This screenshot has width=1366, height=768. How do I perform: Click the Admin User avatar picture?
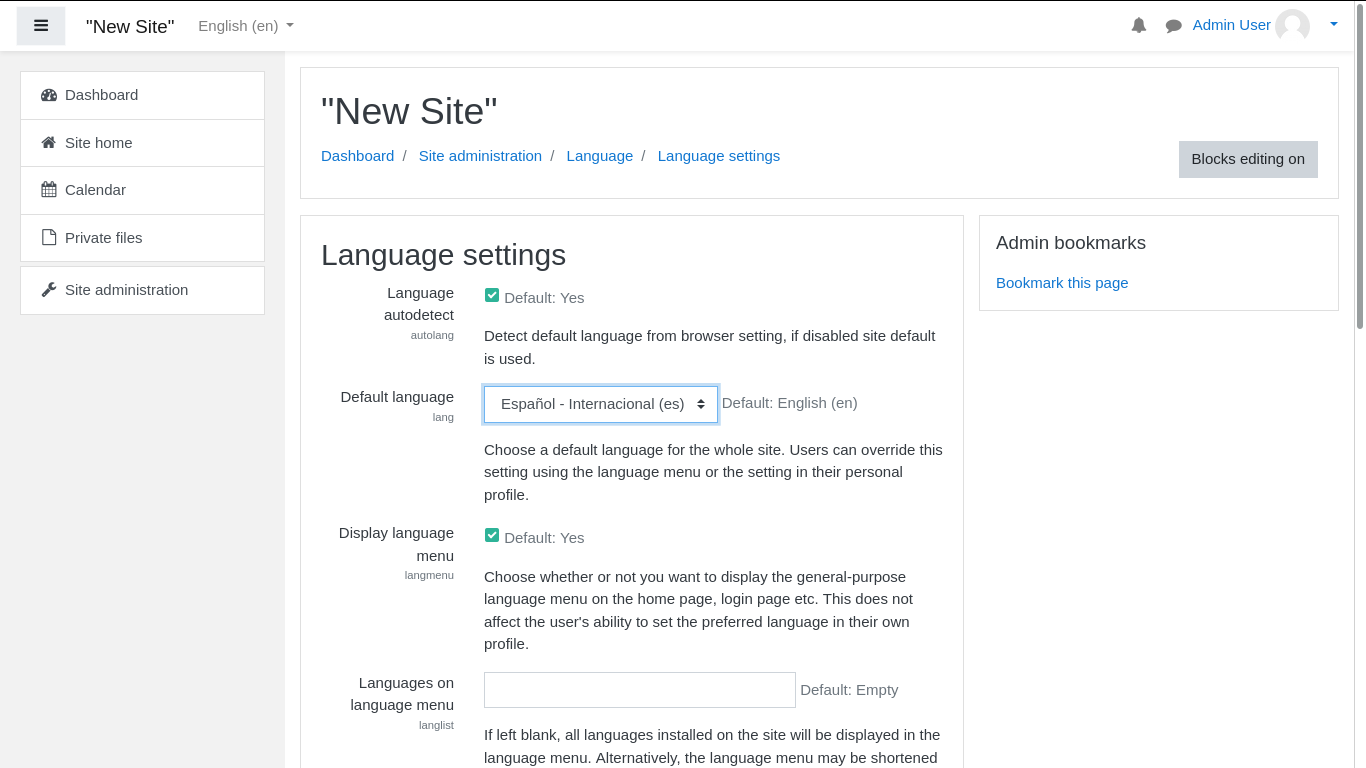[1292, 26]
